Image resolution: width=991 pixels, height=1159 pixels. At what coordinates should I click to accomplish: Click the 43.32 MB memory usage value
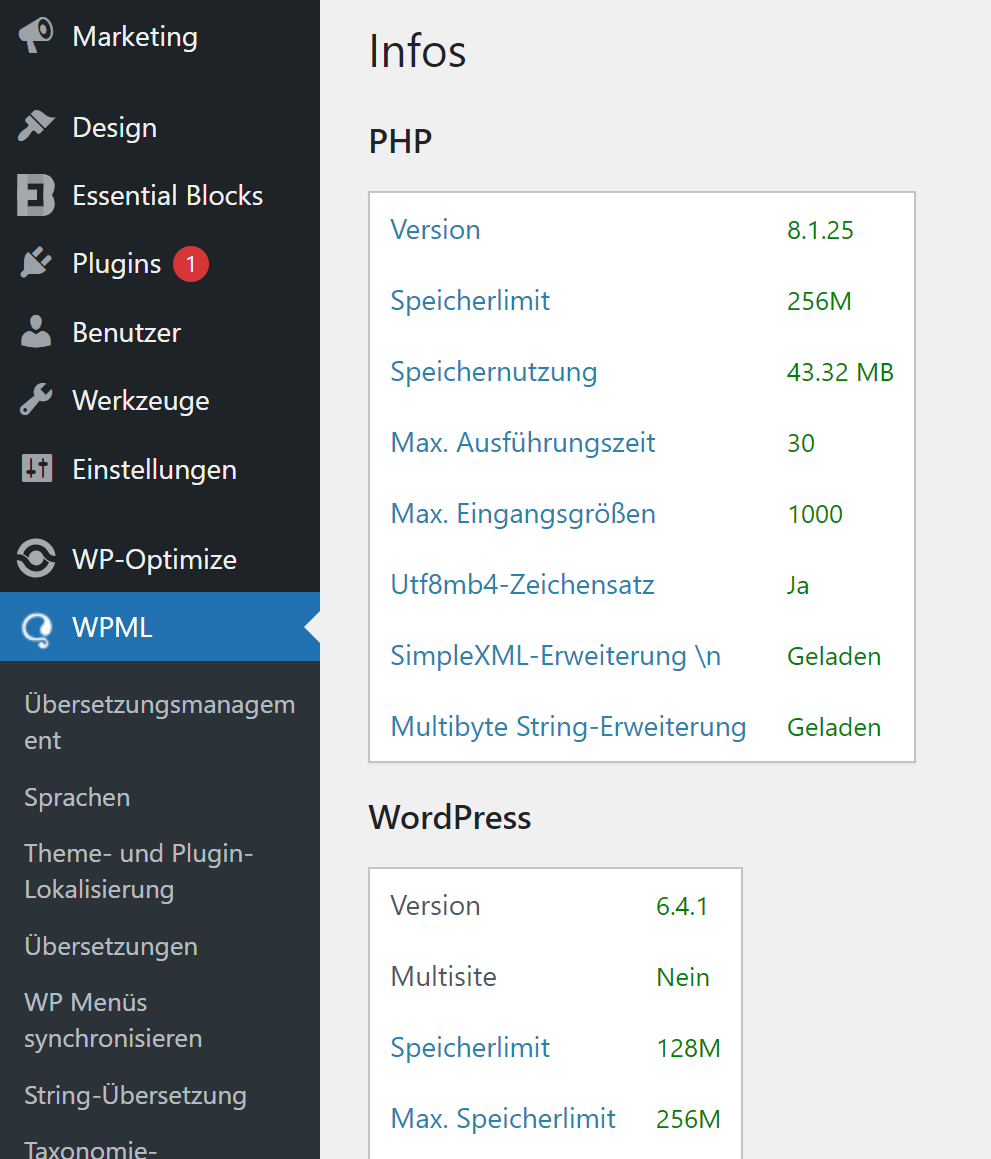[x=840, y=373]
